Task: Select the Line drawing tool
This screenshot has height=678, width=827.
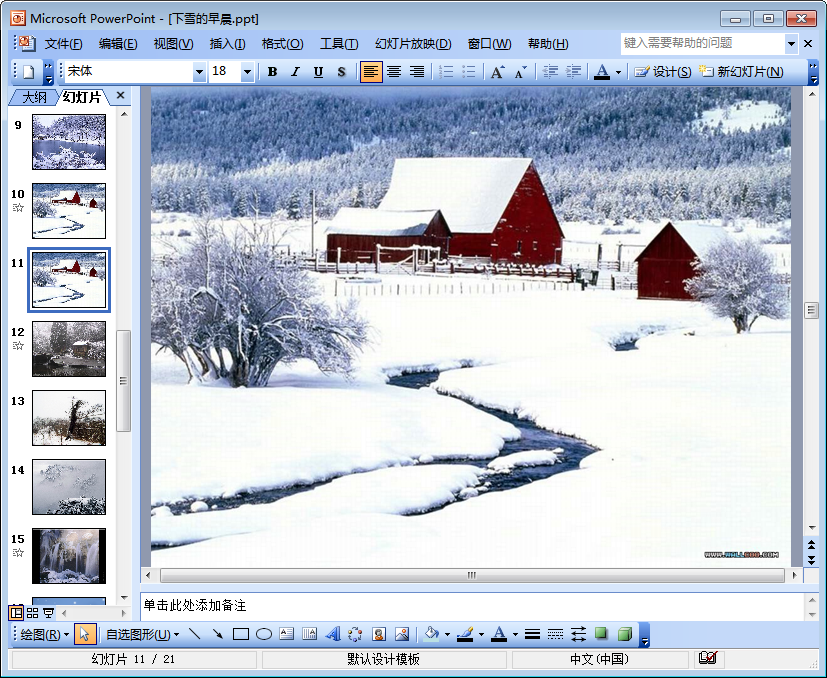Action: [195, 634]
